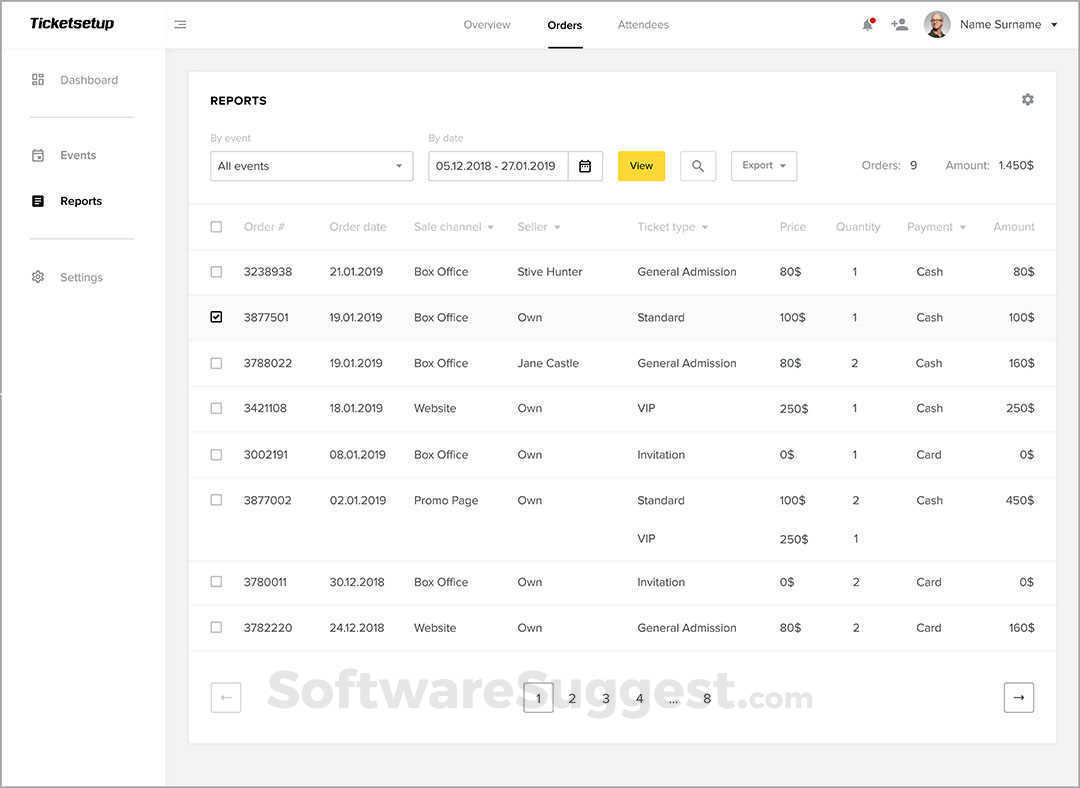Check the box for order 3002191
The width and height of the screenshot is (1080, 788).
click(x=216, y=455)
